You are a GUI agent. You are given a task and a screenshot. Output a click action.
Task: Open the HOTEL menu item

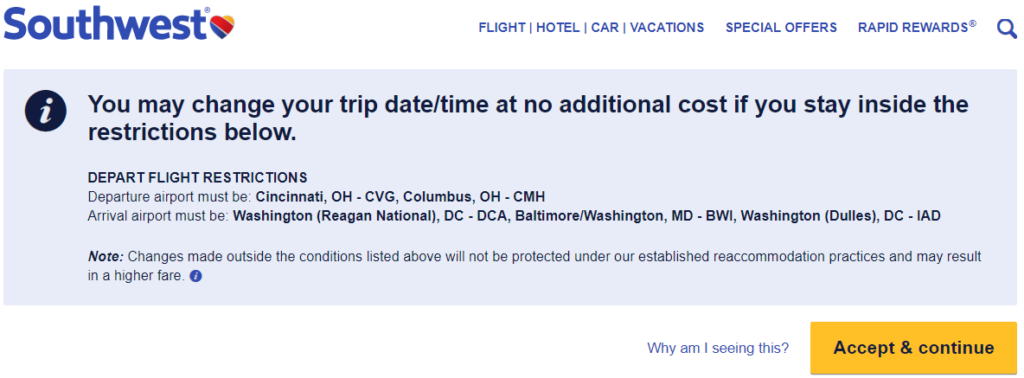558,27
